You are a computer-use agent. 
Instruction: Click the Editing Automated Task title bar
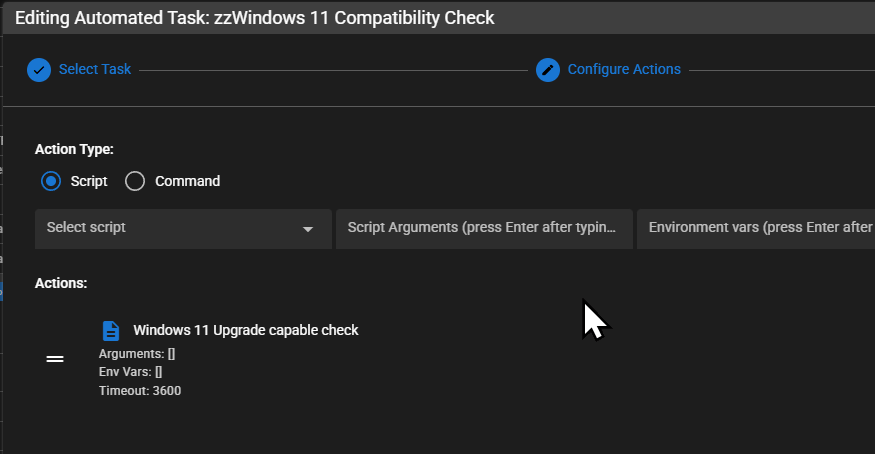tap(439, 18)
